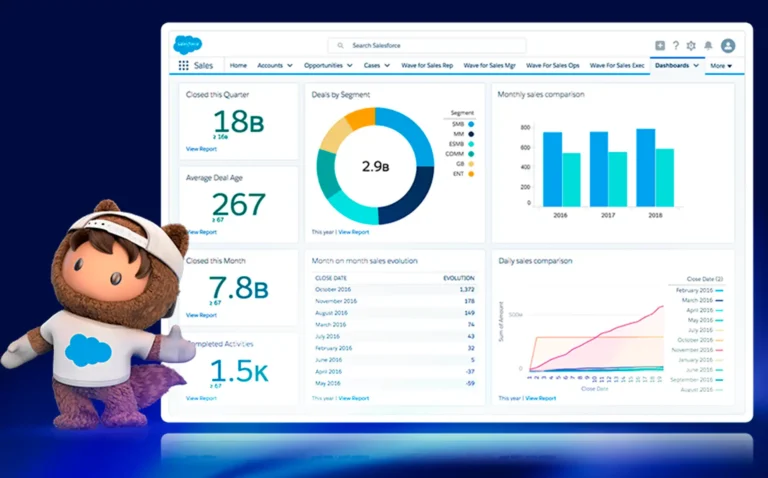Open the help question mark icon
Viewport: 768px width, 478px height.
pyautogui.click(x=675, y=46)
